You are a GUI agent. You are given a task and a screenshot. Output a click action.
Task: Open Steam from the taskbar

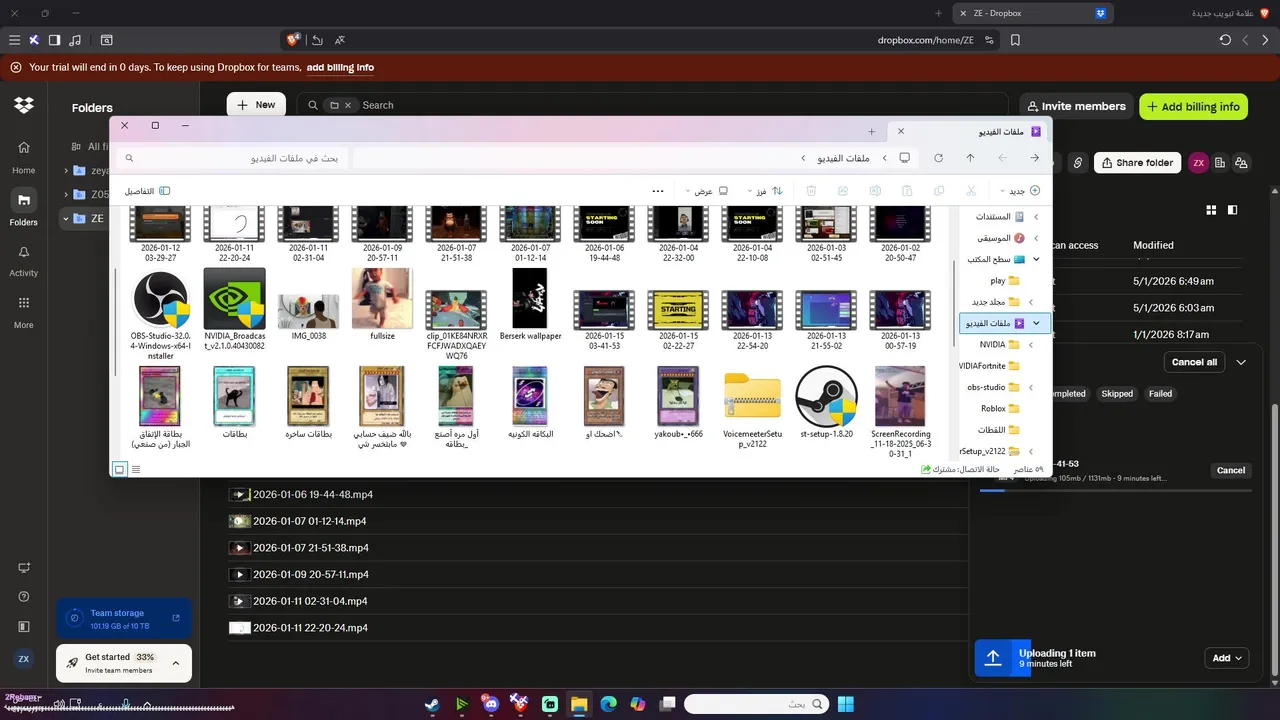point(431,704)
